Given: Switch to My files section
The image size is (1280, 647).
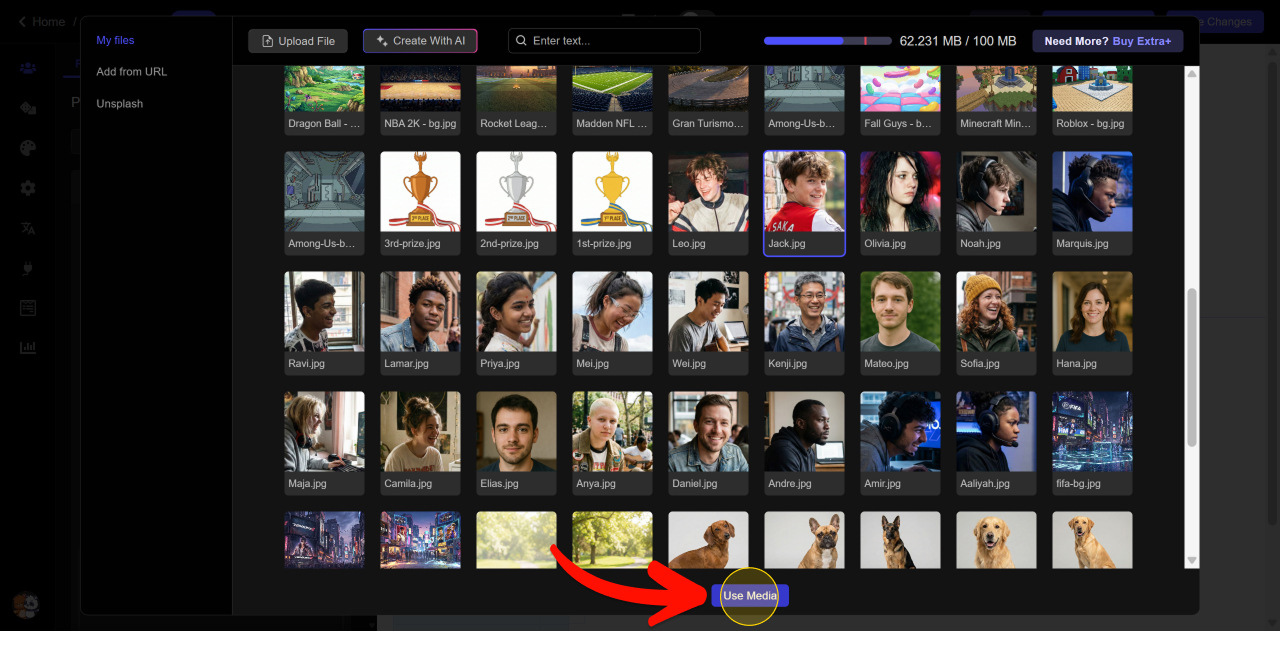Looking at the screenshot, I should [x=115, y=40].
